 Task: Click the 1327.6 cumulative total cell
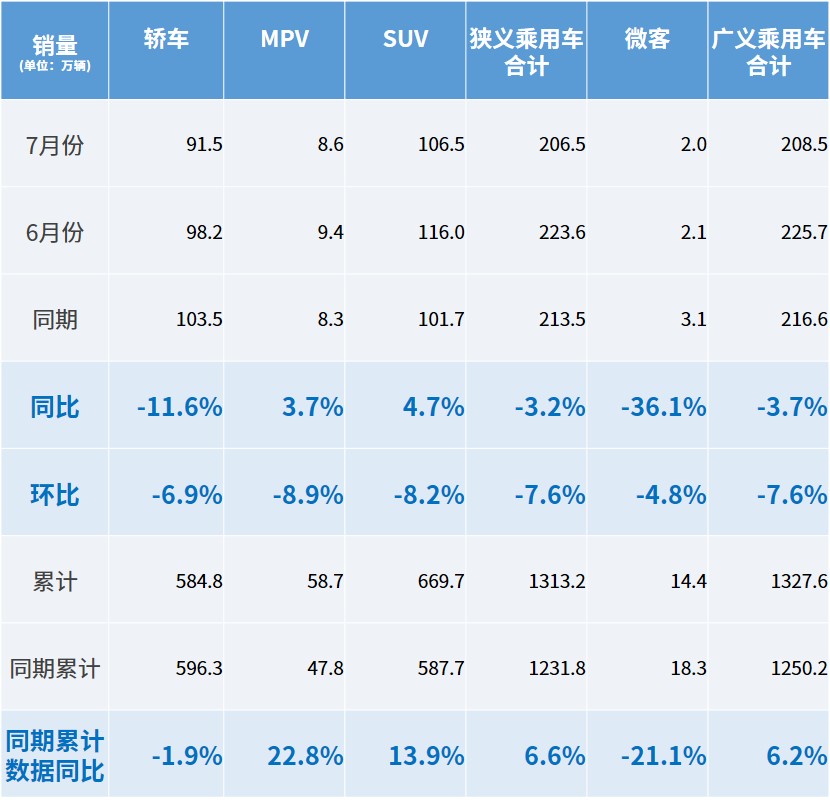click(796, 581)
